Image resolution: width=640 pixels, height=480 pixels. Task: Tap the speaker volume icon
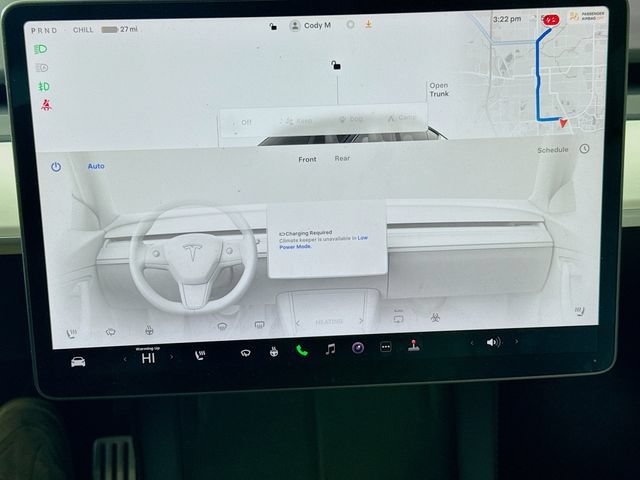pos(493,342)
